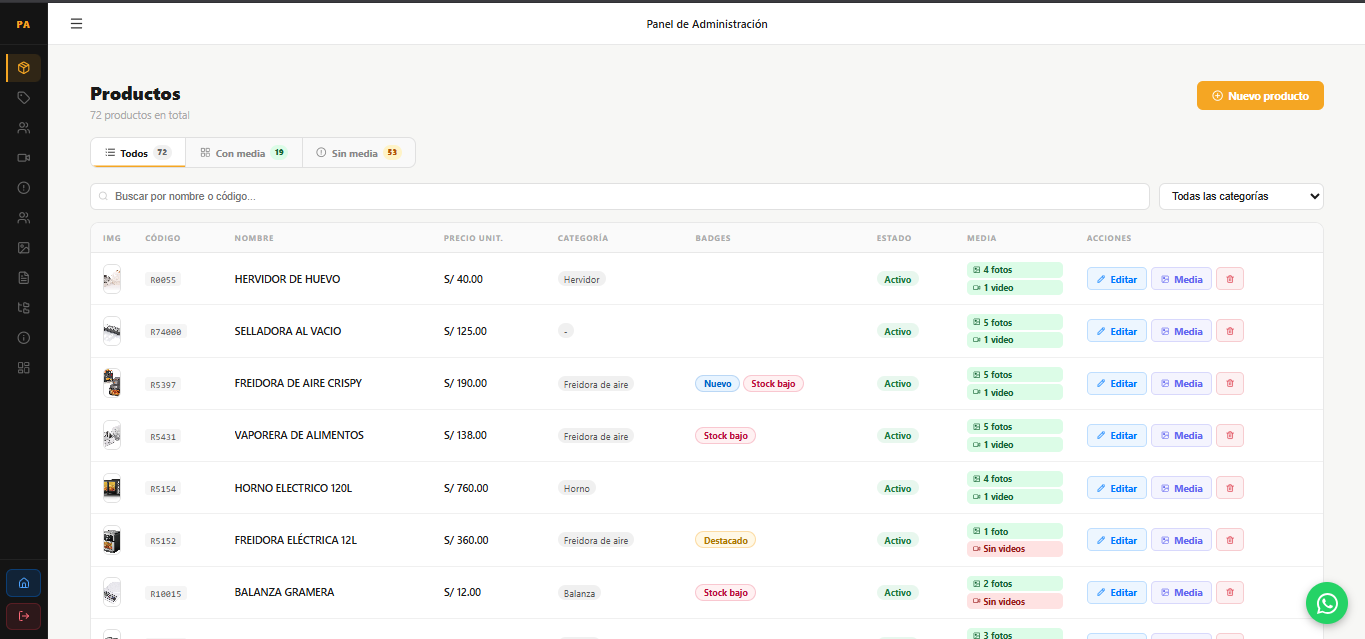Viewport: 1365px width, 639px height.
Task: Open the tag icon in sidebar
Action: pyautogui.click(x=24, y=98)
